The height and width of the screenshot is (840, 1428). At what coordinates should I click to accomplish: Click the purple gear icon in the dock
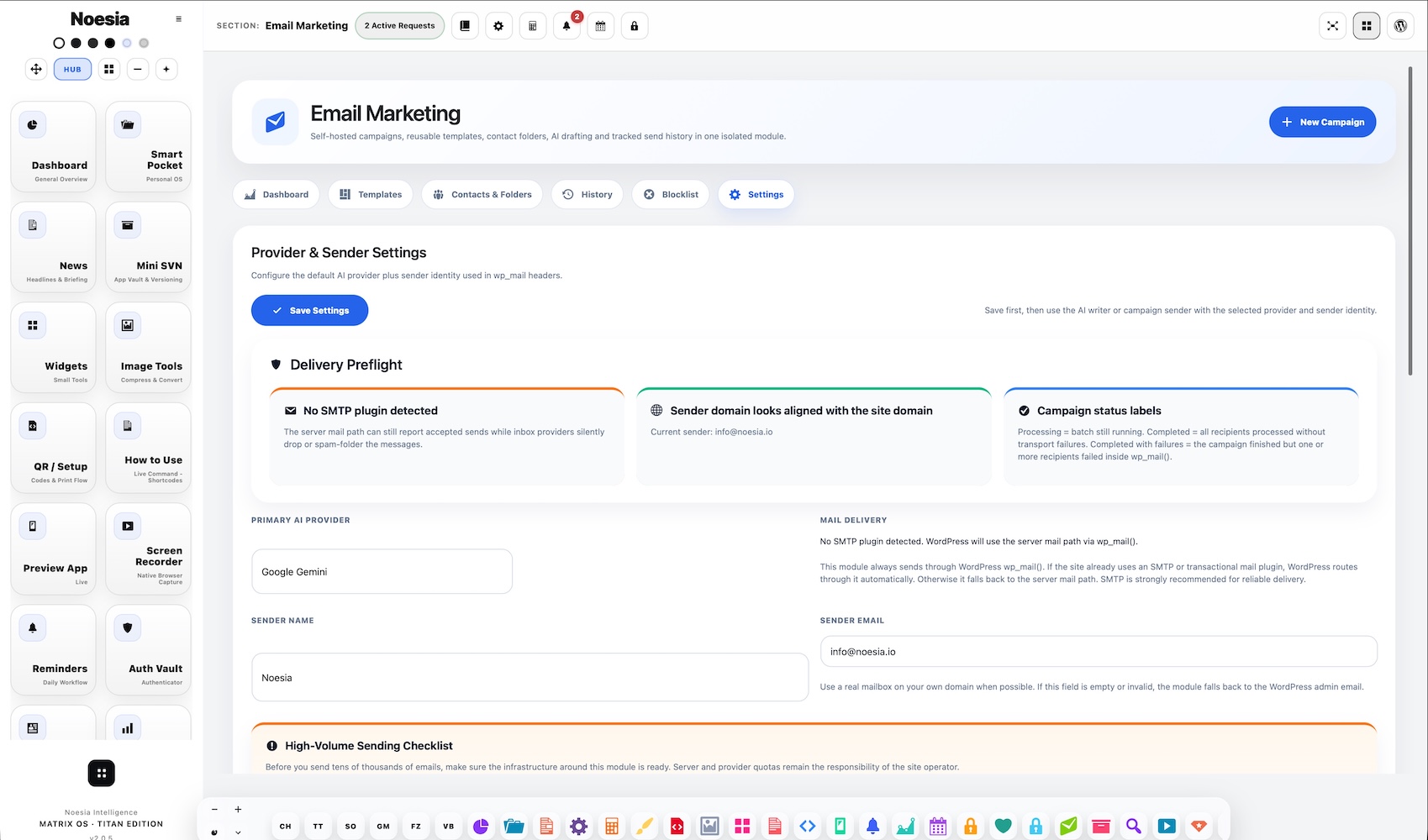click(578, 827)
